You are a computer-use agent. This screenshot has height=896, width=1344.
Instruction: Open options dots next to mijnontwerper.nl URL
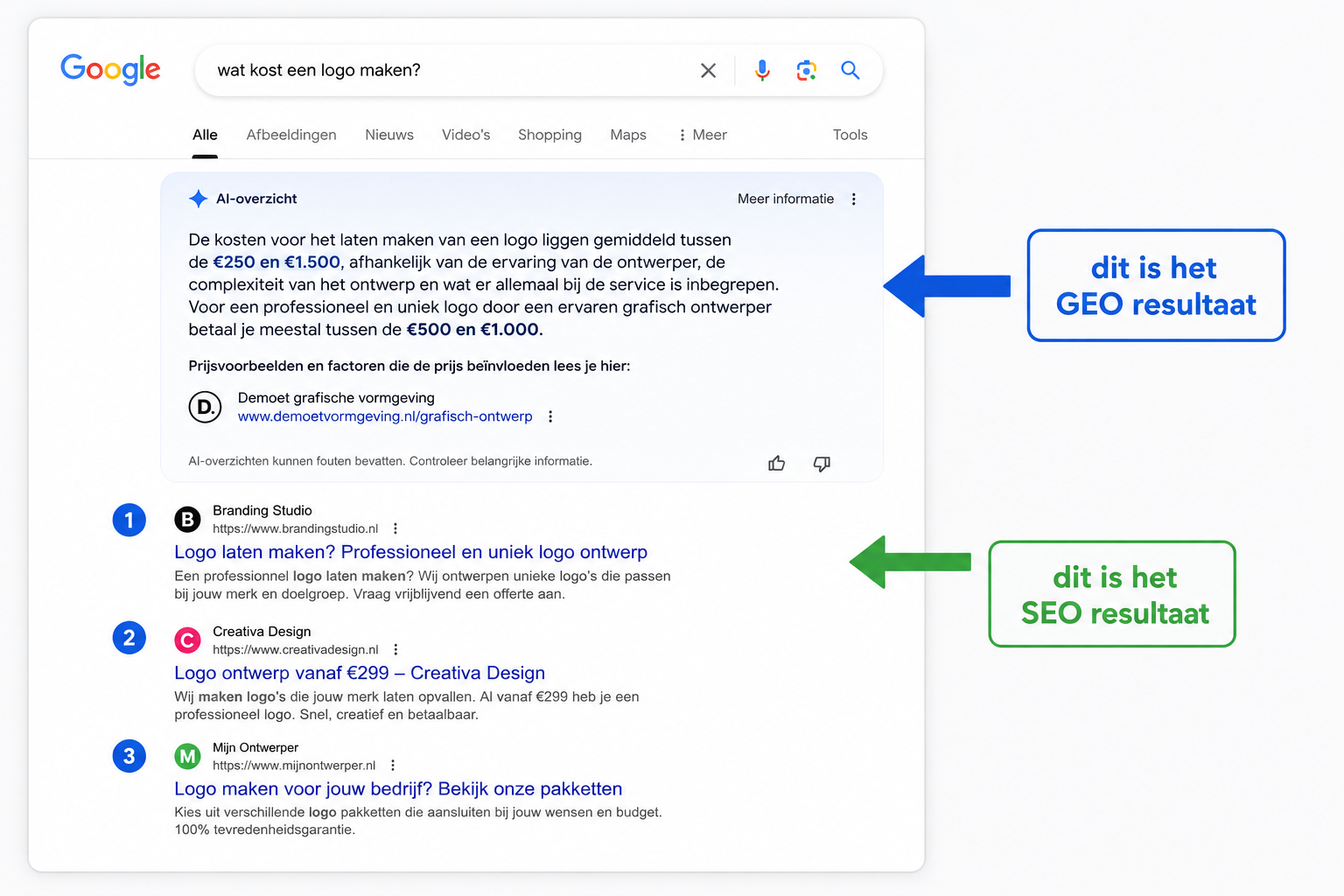click(393, 765)
